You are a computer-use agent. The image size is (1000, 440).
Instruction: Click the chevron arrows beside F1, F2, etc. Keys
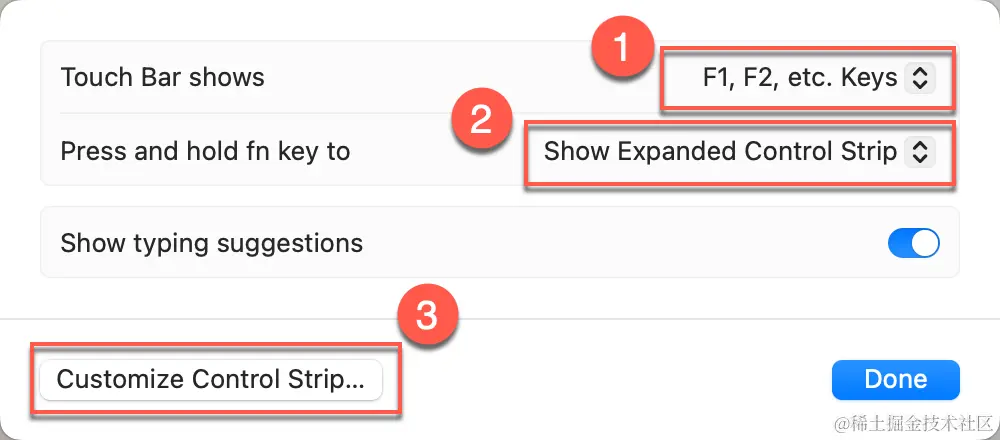pos(919,78)
